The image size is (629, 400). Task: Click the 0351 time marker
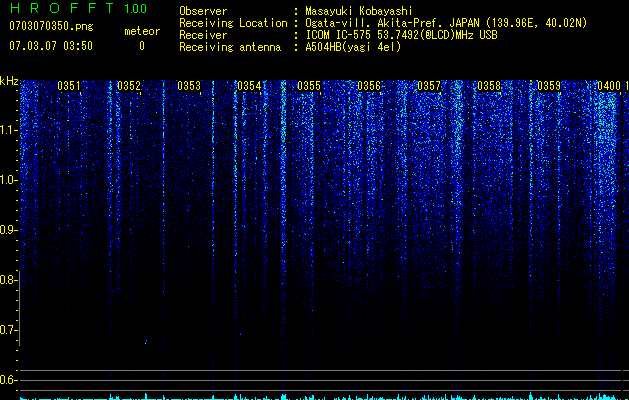pos(69,86)
